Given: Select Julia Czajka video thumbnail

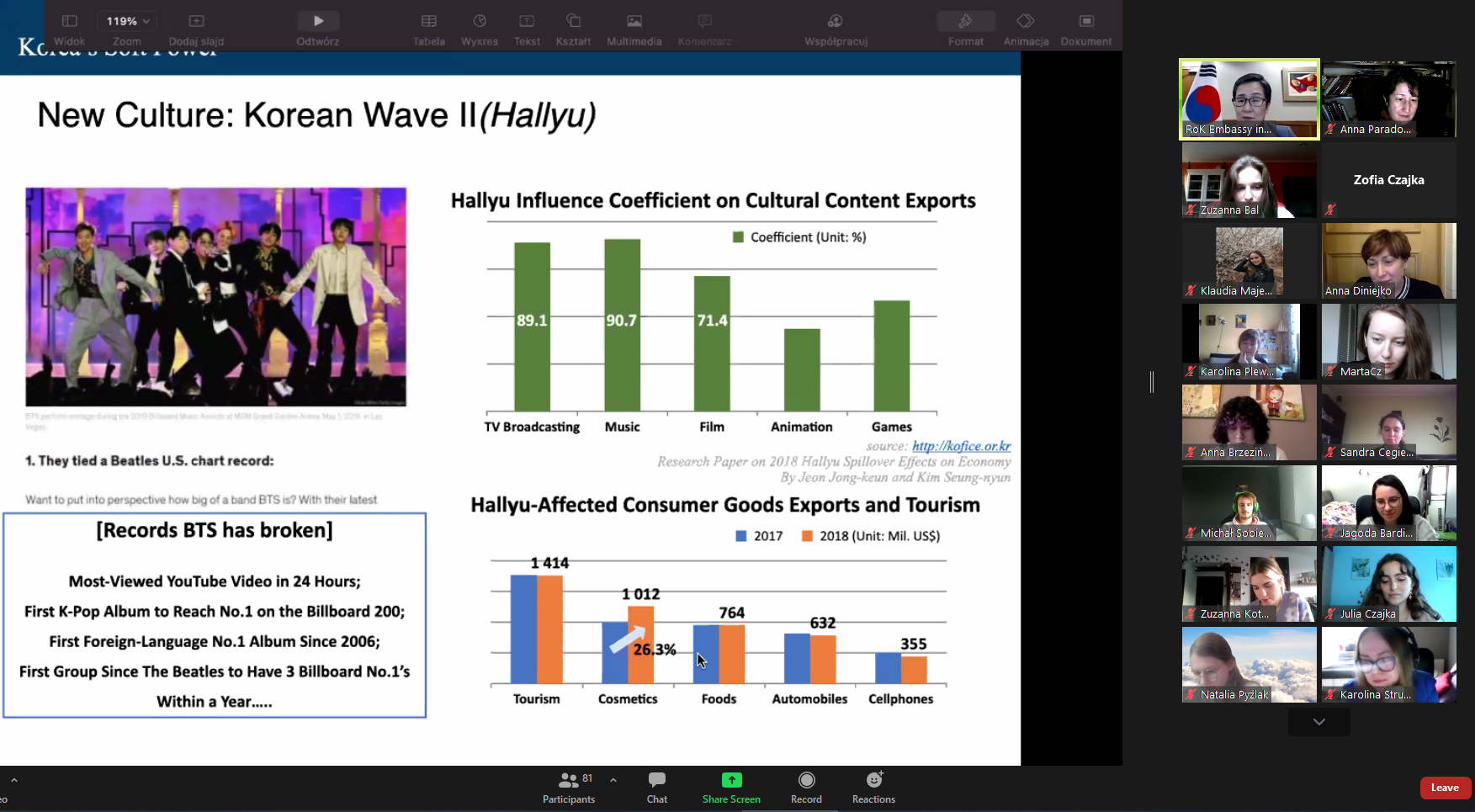Looking at the screenshot, I should [x=1388, y=584].
